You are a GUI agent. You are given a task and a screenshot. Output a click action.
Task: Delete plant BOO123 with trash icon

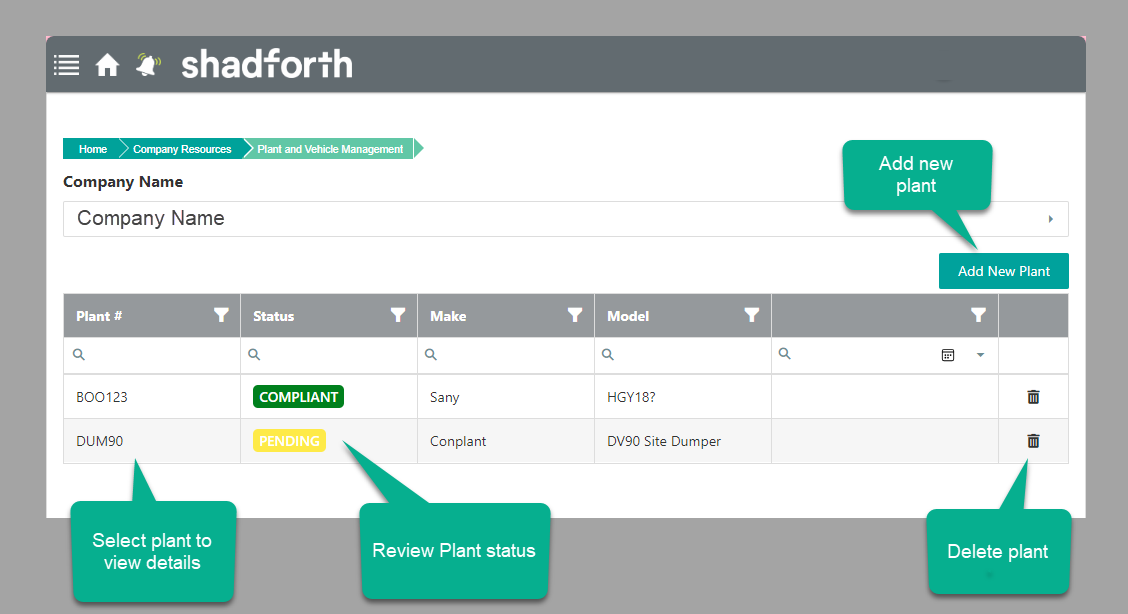click(x=1033, y=397)
